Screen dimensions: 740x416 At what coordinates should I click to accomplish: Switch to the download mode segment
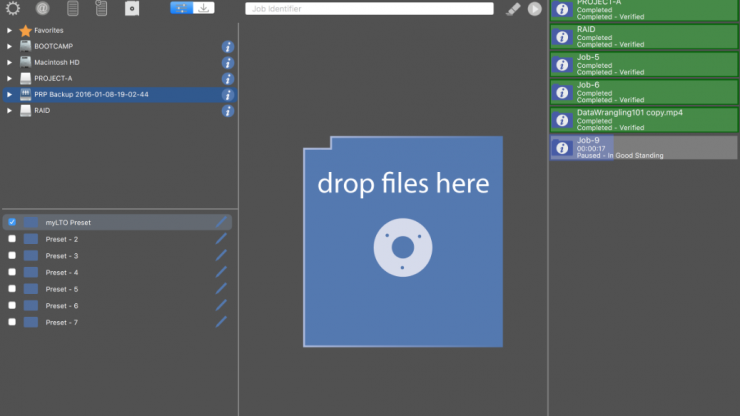tap(204, 8)
